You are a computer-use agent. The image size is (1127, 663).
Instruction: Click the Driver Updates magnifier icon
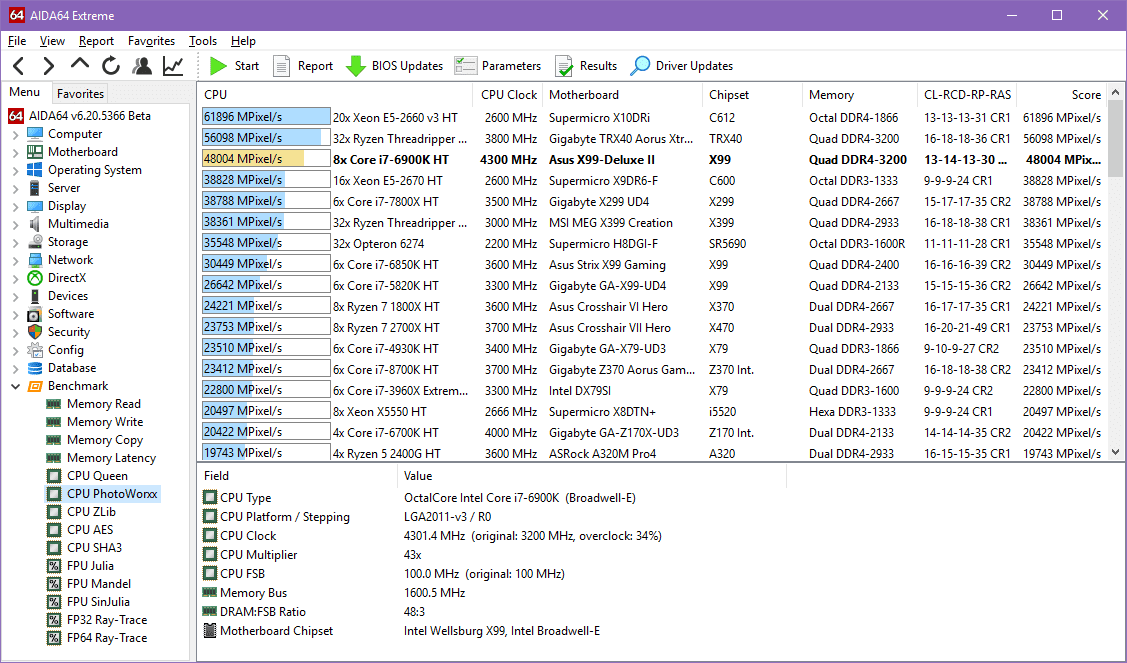point(640,66)
